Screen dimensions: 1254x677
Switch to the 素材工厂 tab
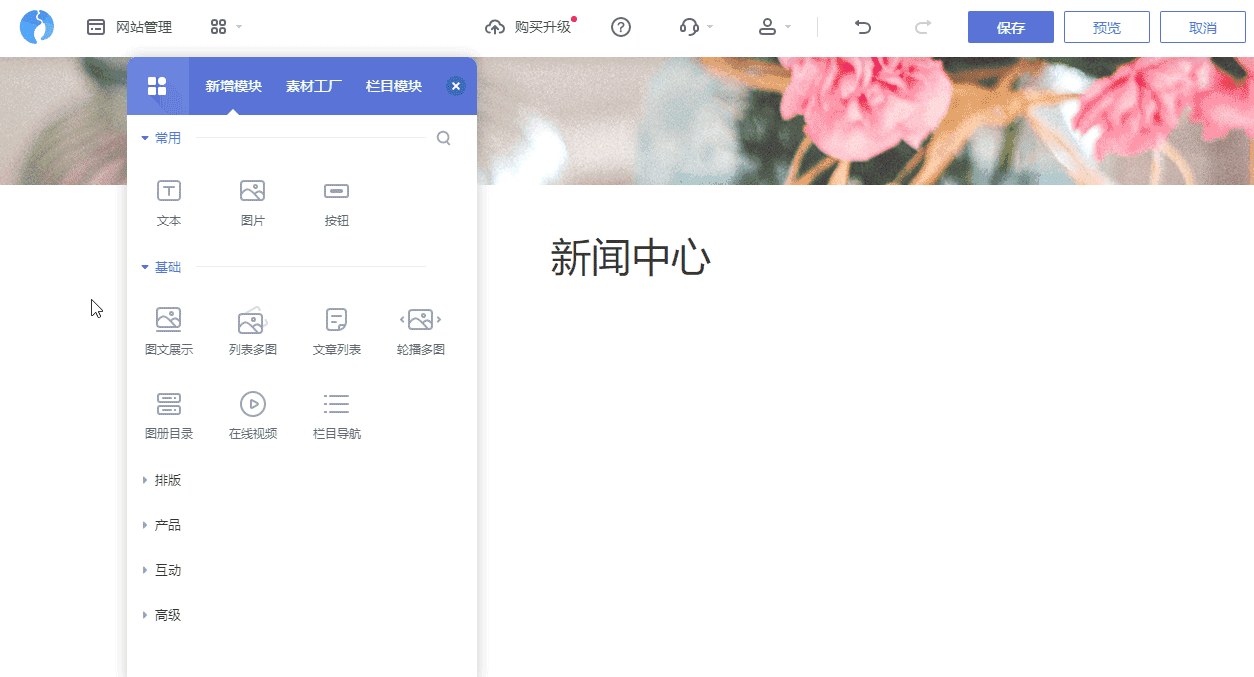point(314,86)
